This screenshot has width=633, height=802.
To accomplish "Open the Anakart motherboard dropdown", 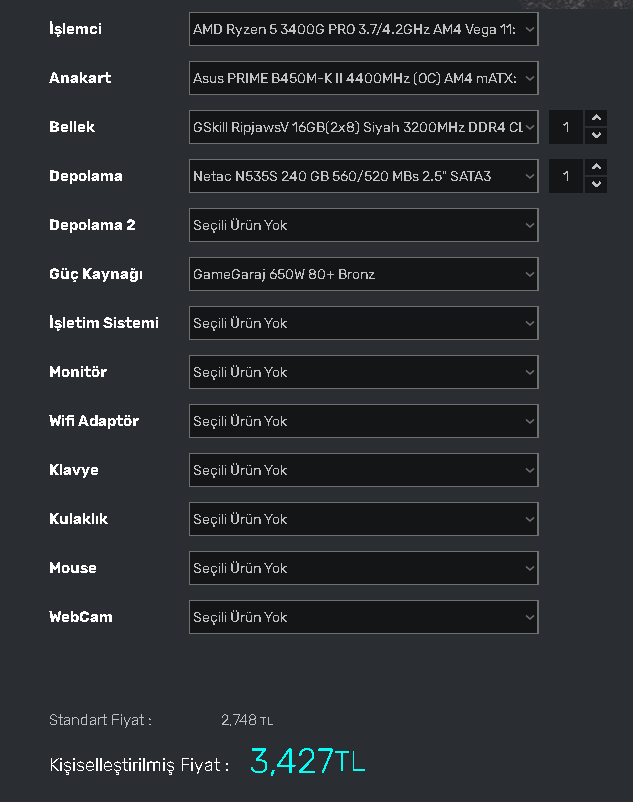I will click(x=363, y=78).
